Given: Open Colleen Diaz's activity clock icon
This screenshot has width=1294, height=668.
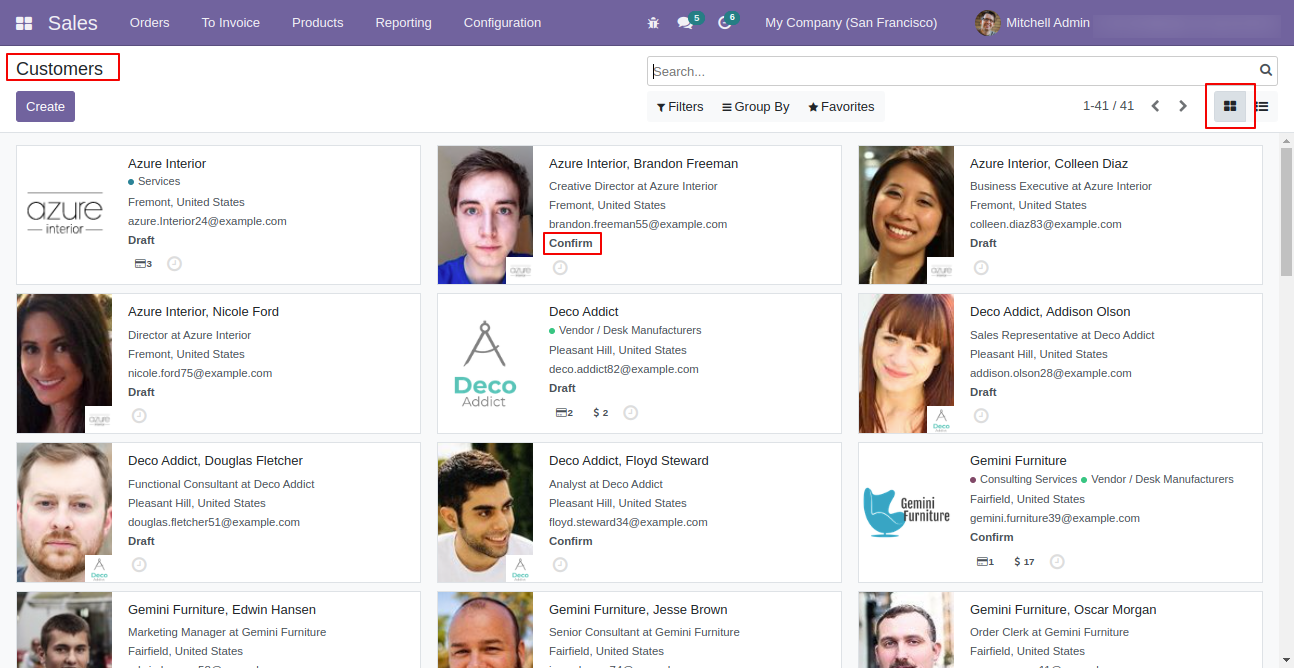Looking at the screenshot, I should (981, 268).
